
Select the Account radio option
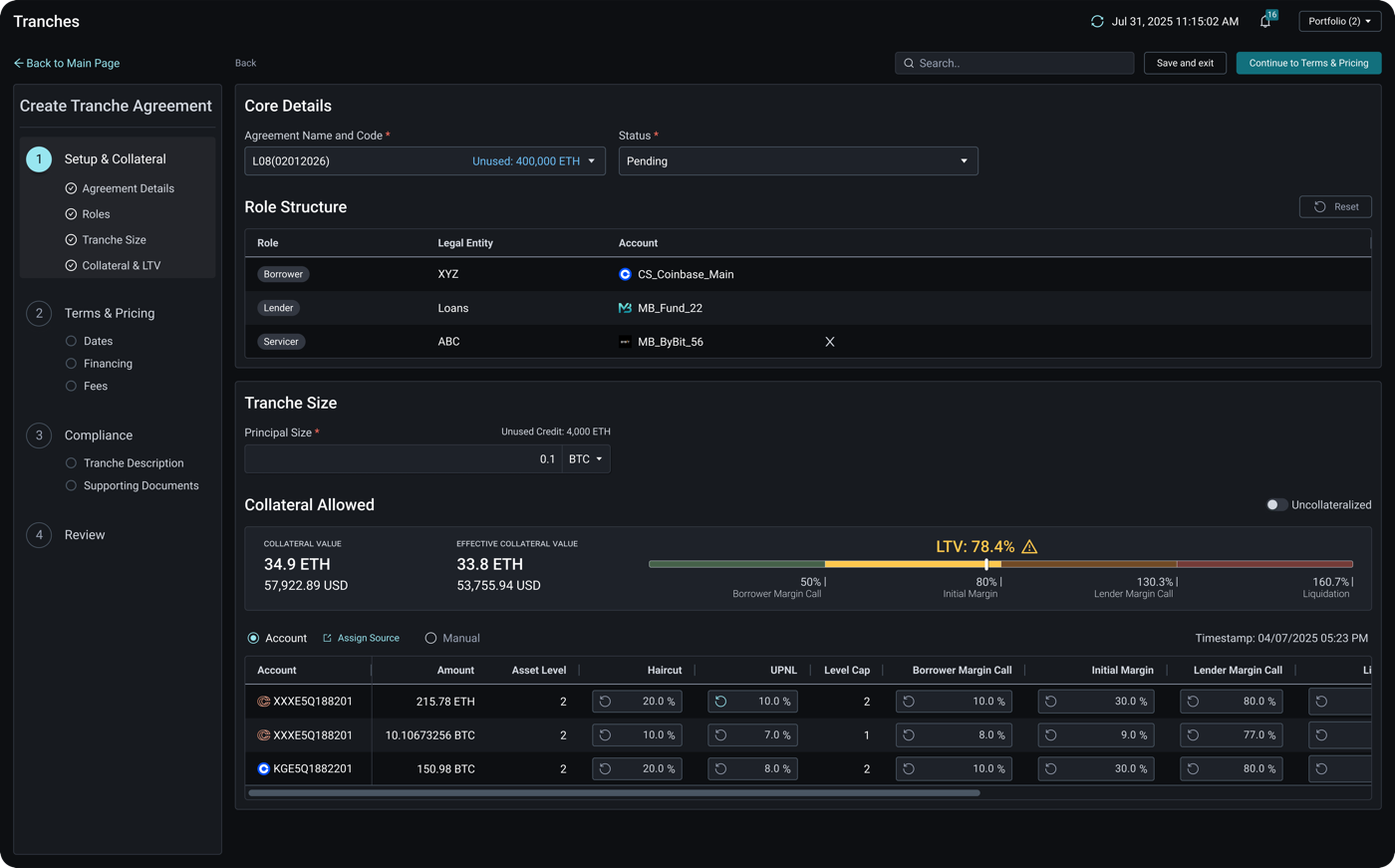click(253, 638)
